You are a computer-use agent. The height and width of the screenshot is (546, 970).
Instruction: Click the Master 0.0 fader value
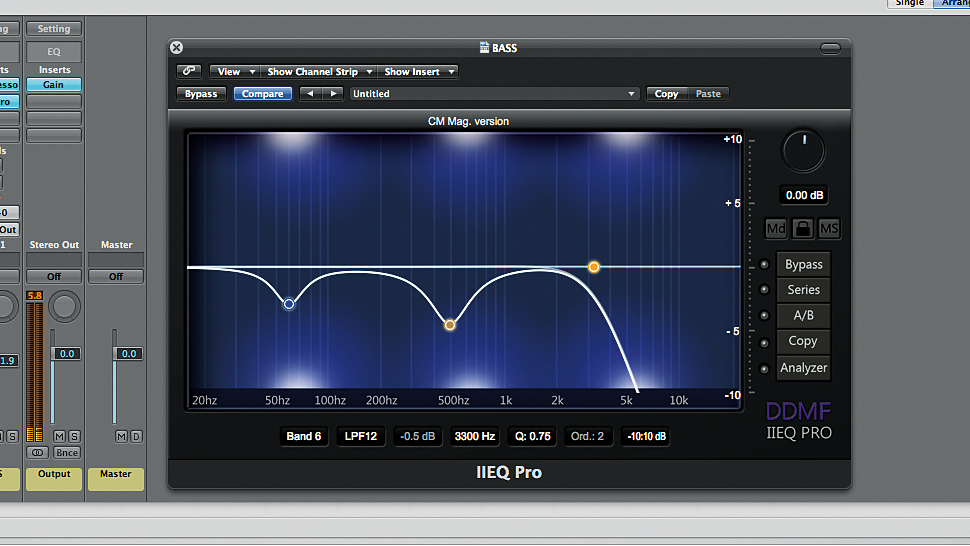tap(129, 354)
